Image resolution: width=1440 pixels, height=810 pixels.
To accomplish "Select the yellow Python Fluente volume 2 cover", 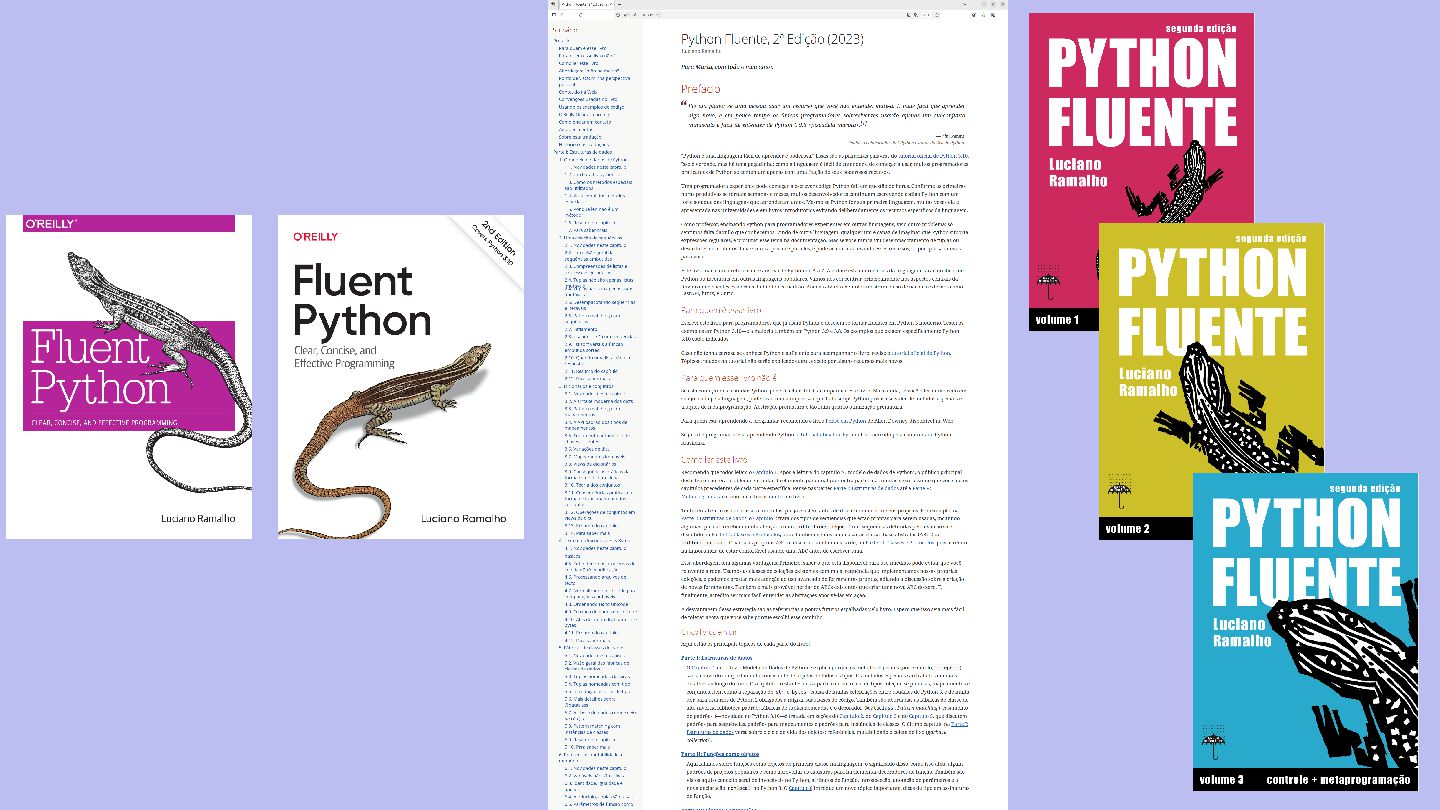I will coord(1212,380).
